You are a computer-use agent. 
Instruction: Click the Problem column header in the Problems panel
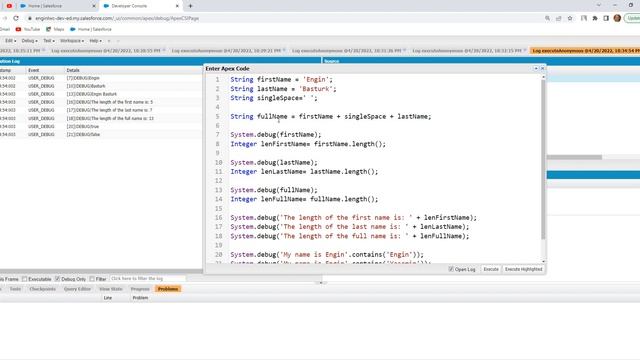tap(140, 298)
